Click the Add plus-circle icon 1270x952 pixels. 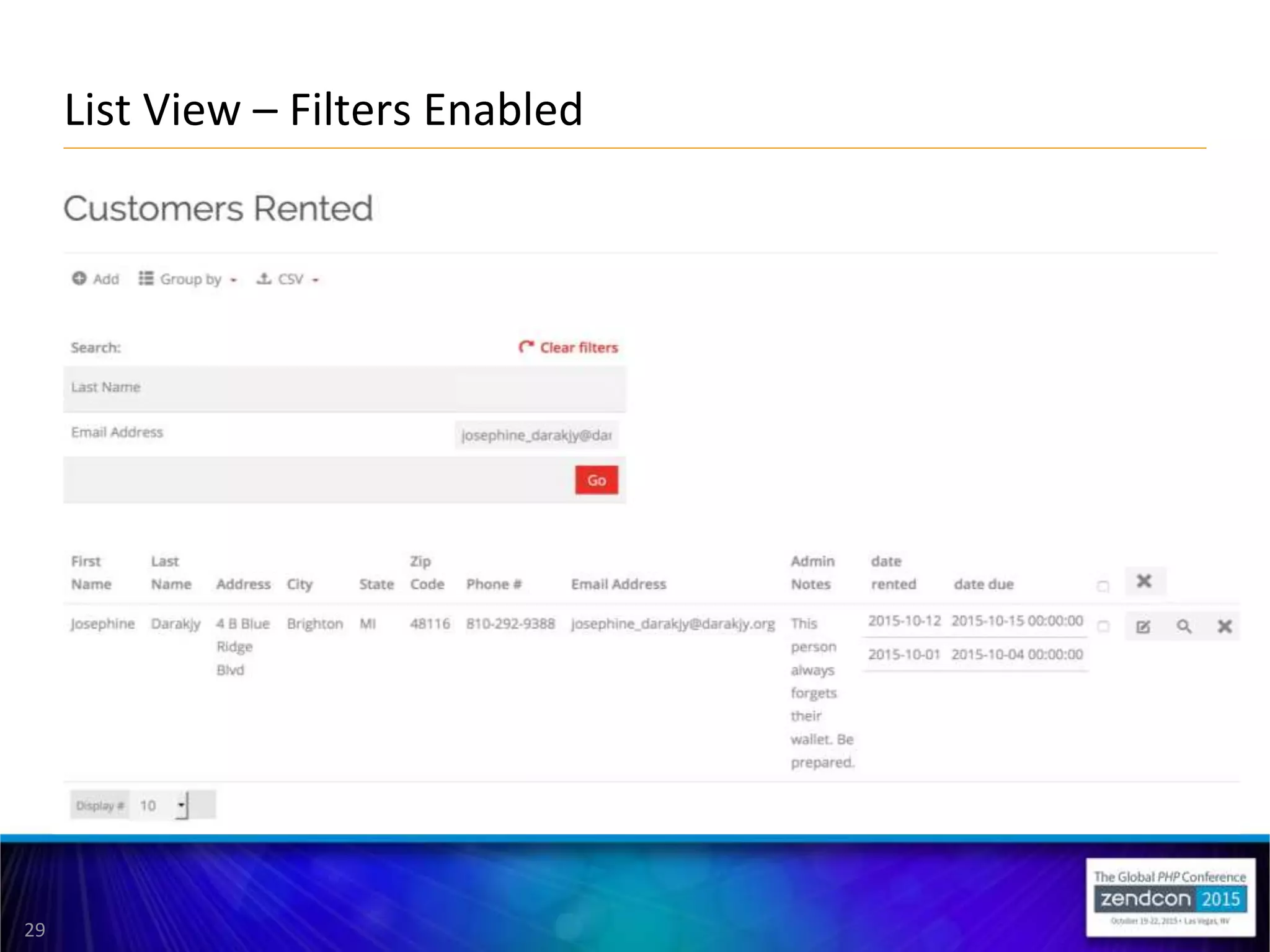(79, 279)
